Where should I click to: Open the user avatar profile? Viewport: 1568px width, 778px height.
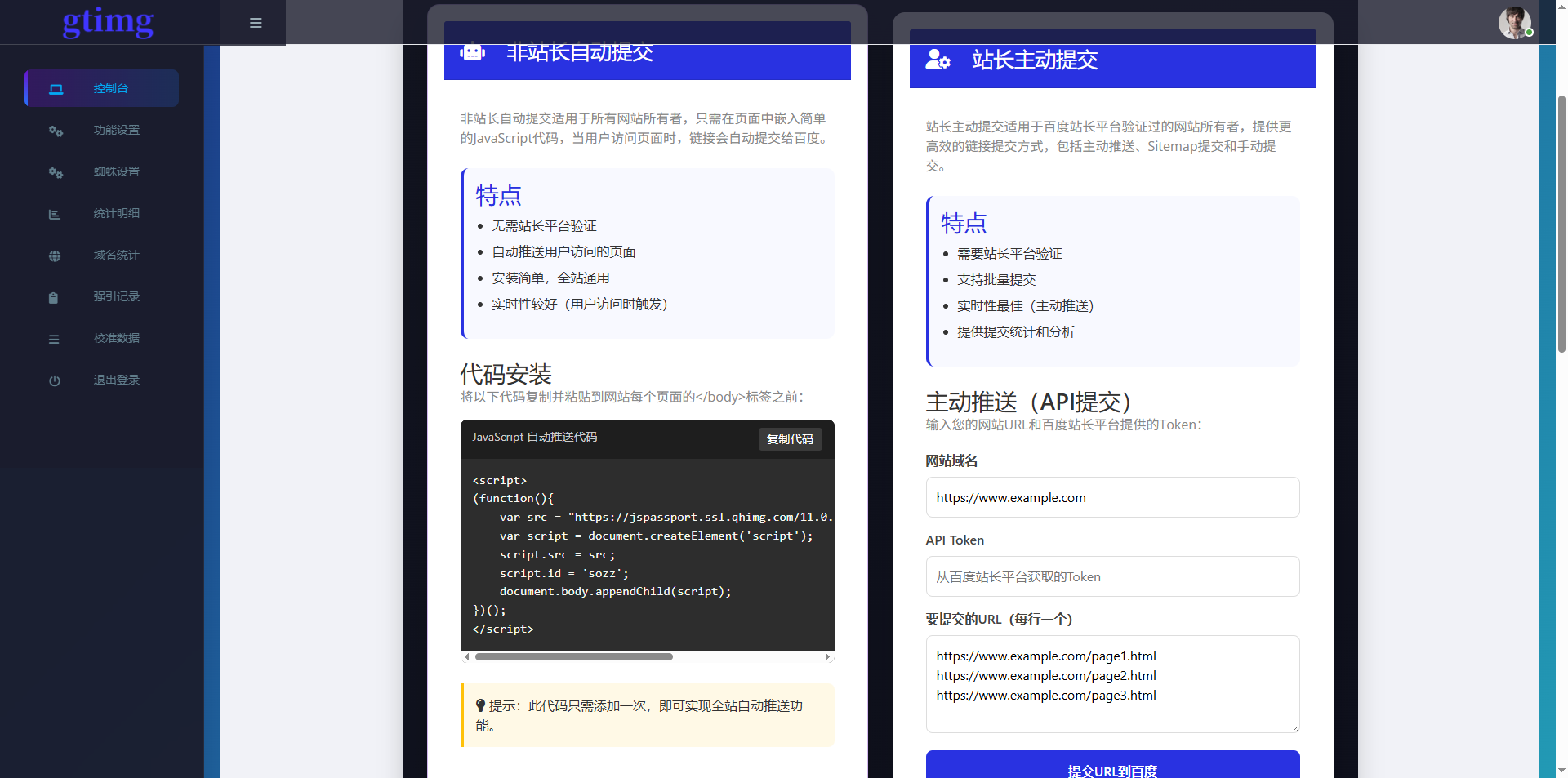[x=1515, y=23]
